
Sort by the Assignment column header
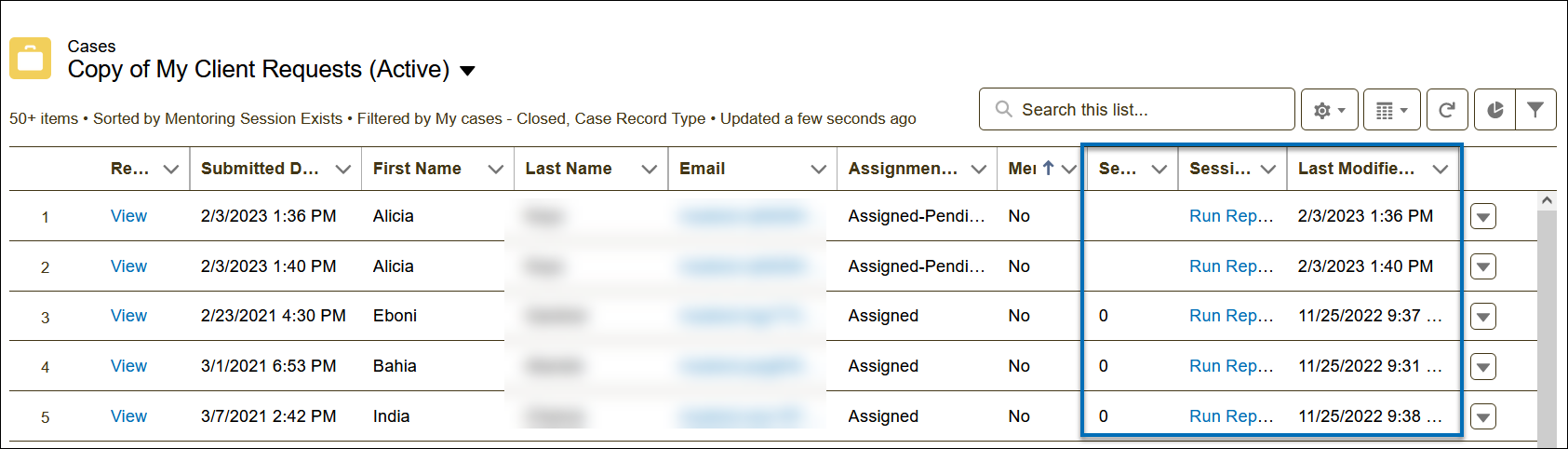tap(903, 169)
